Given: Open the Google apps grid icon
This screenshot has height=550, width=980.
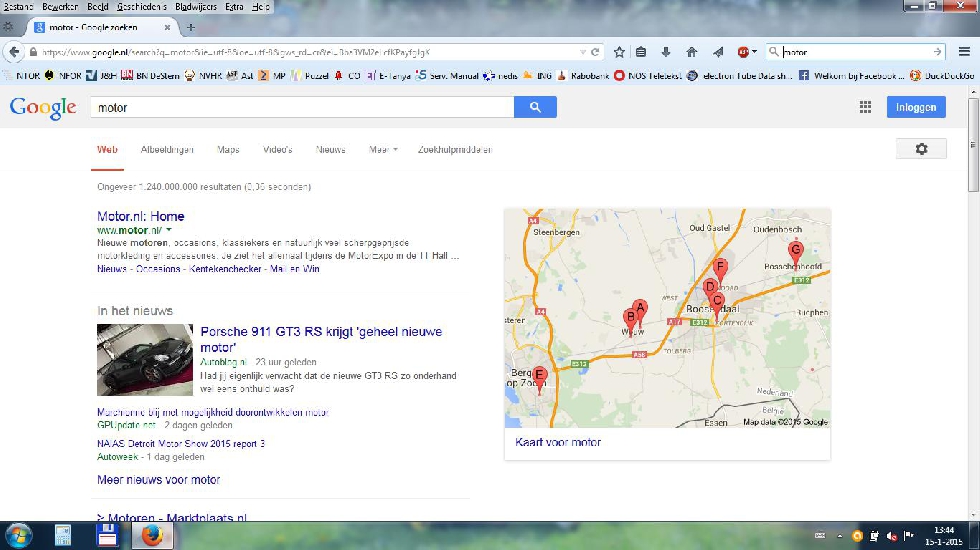Looking at the screenshot, I should (x=865, y=107).
